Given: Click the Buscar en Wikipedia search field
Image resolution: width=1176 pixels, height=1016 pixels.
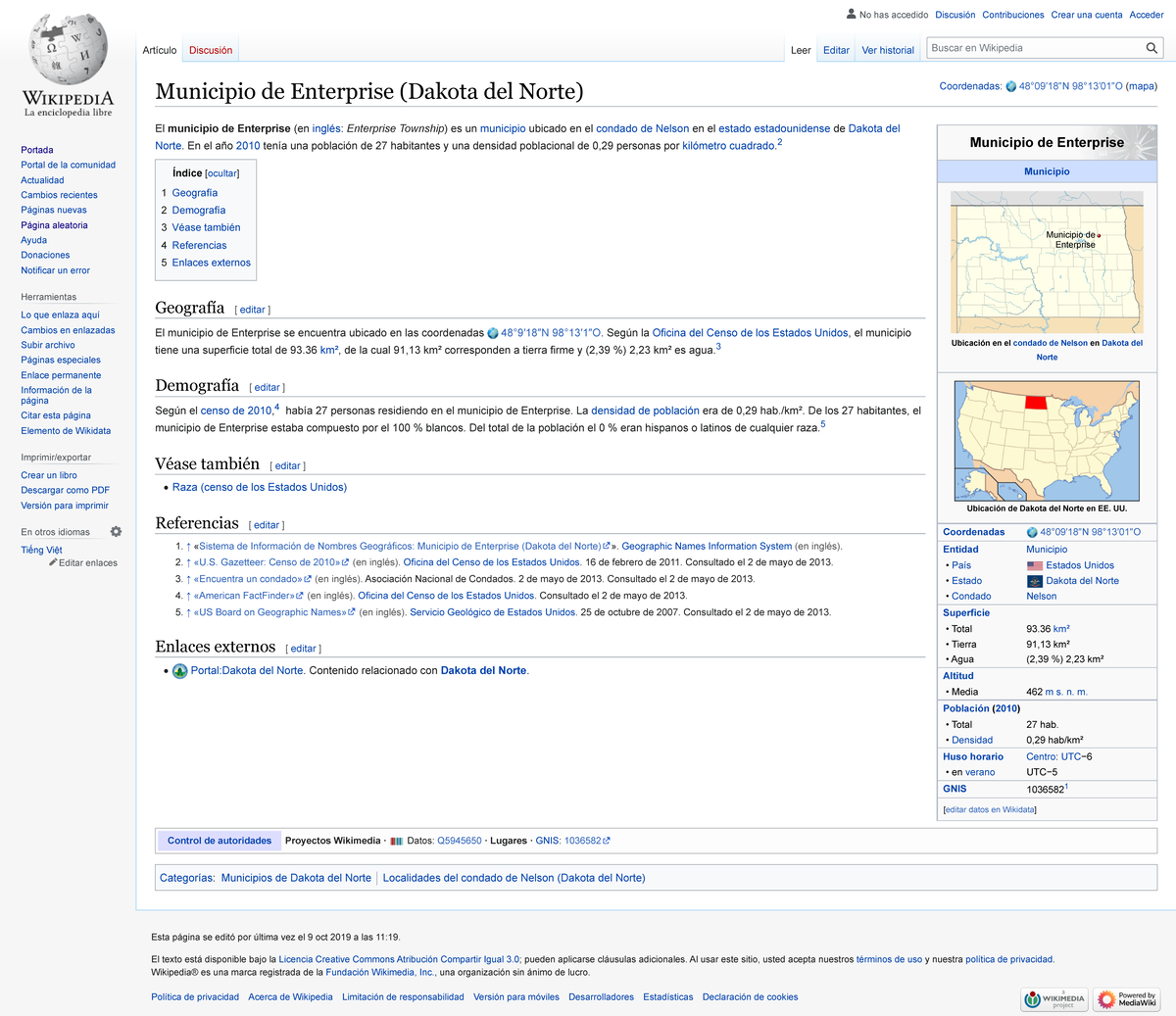Looking at the screenshot, I should (1029, 47).
